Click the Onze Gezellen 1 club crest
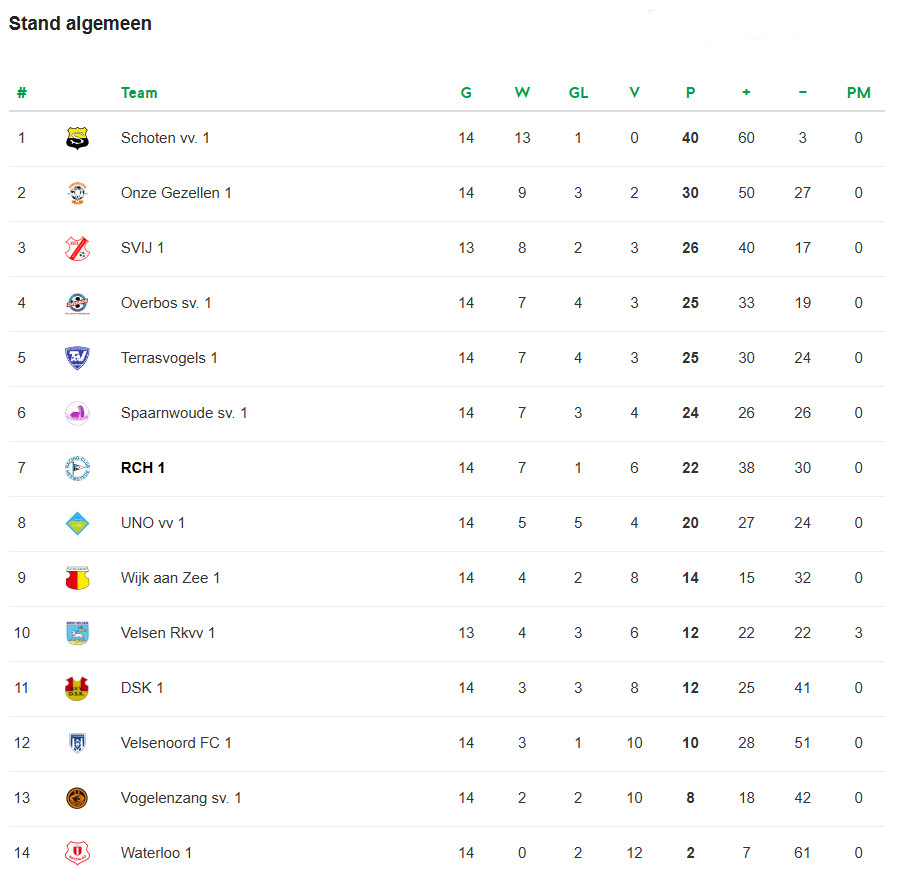 tap(77, 194)
